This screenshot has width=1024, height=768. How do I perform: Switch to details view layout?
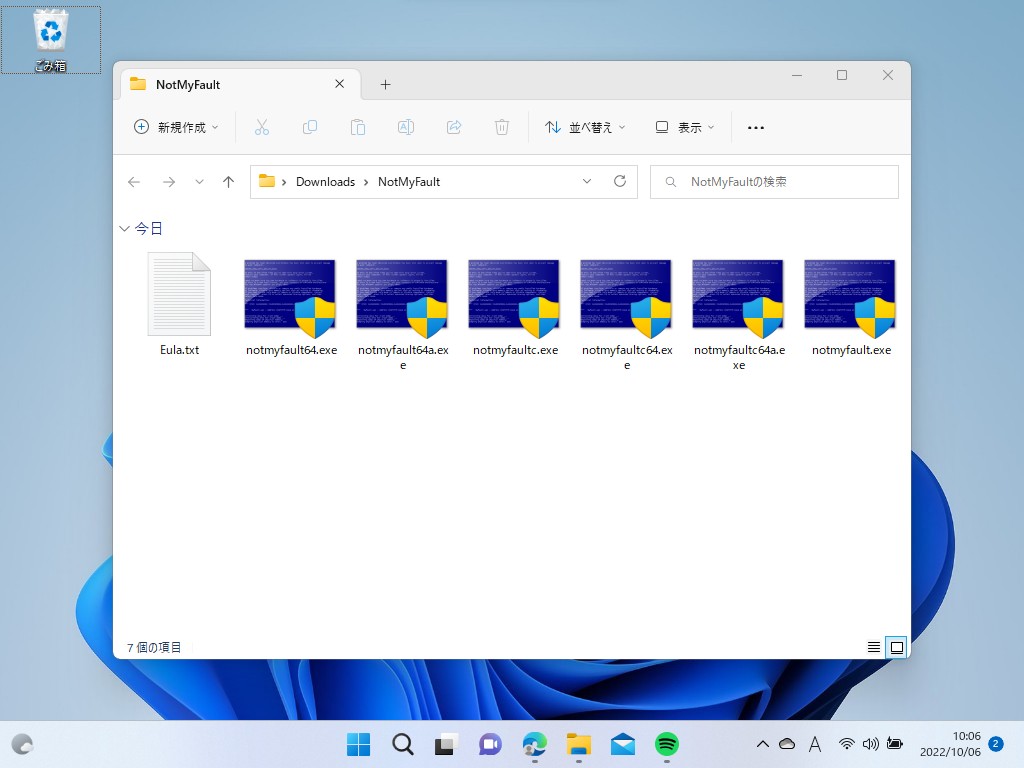click(x=873, y=647)
